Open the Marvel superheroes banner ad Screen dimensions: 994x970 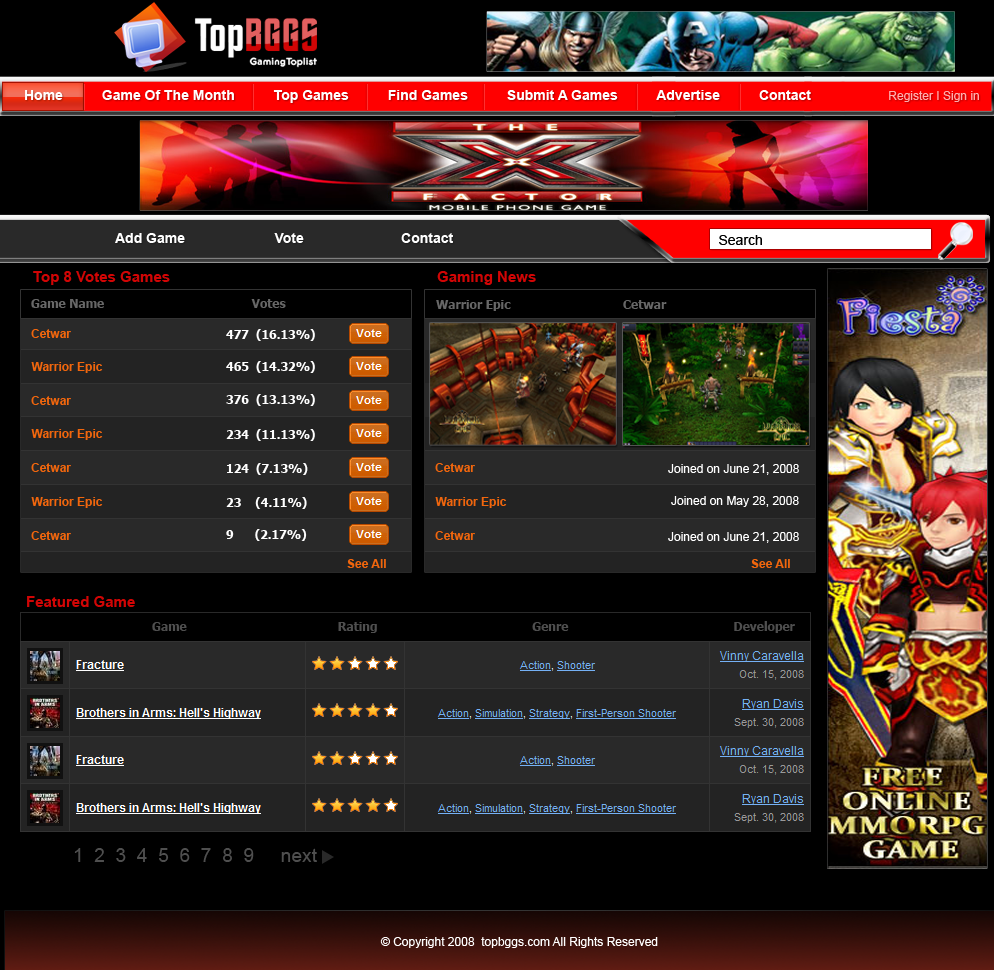tap(720, 41)
